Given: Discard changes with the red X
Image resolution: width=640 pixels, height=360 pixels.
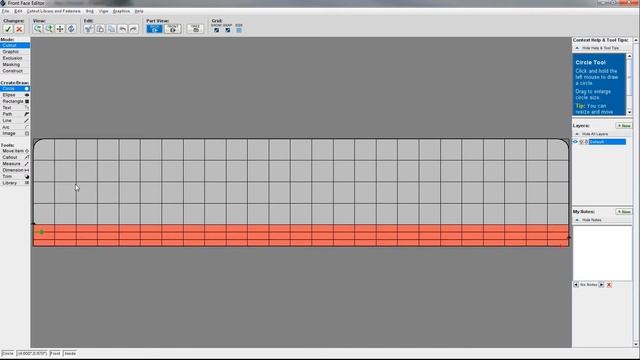Looking at the screenshot, I should click(x=19, y=29).
